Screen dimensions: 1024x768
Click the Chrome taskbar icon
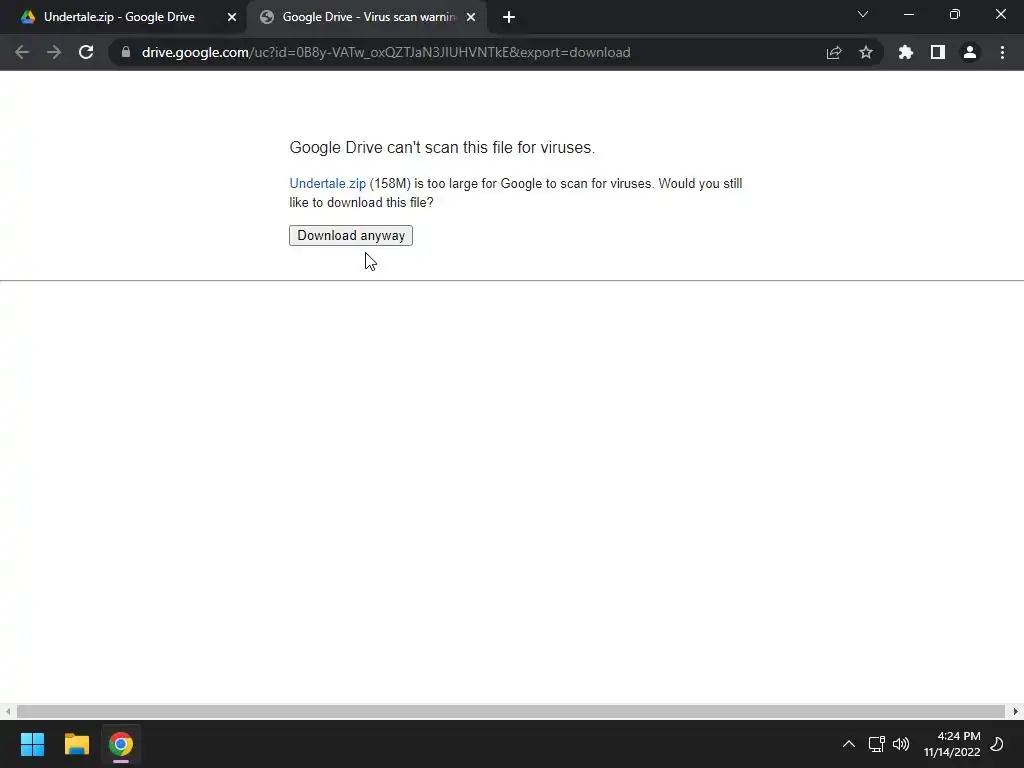[x=121, y=744]
